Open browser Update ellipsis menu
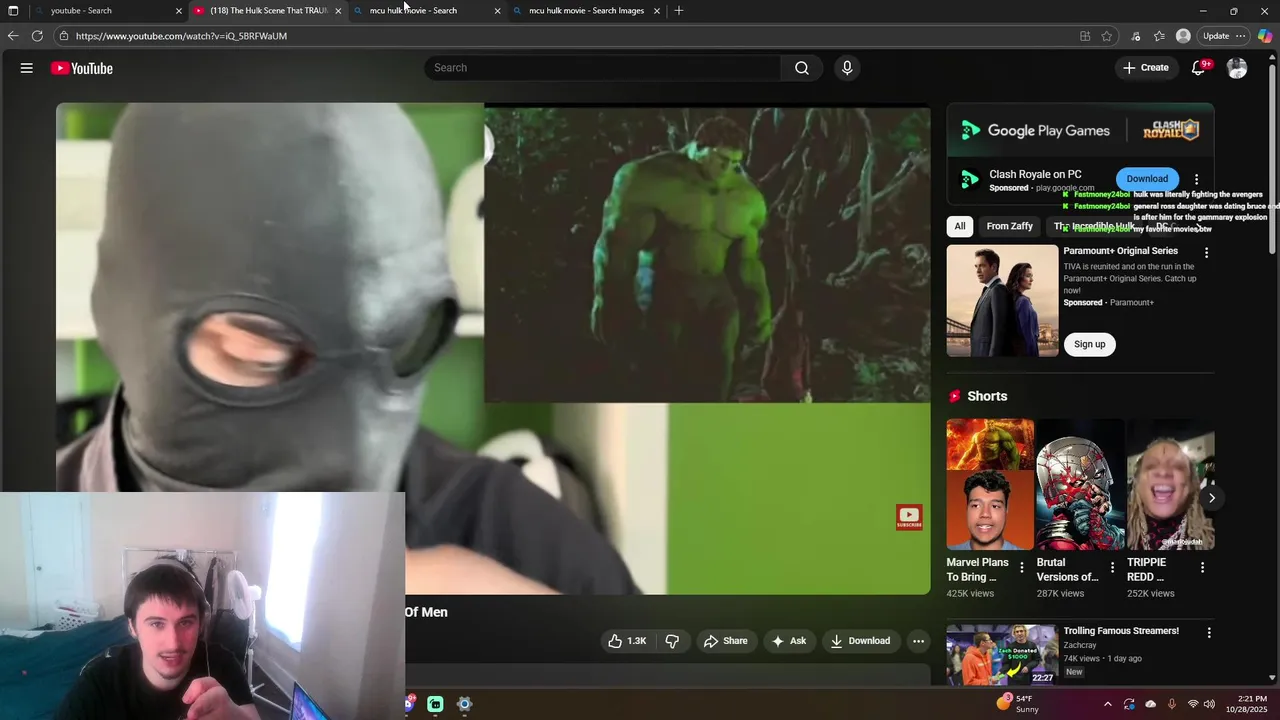Image resolution: width=1280 pixels, height=720 pixels. (1241, 36)
